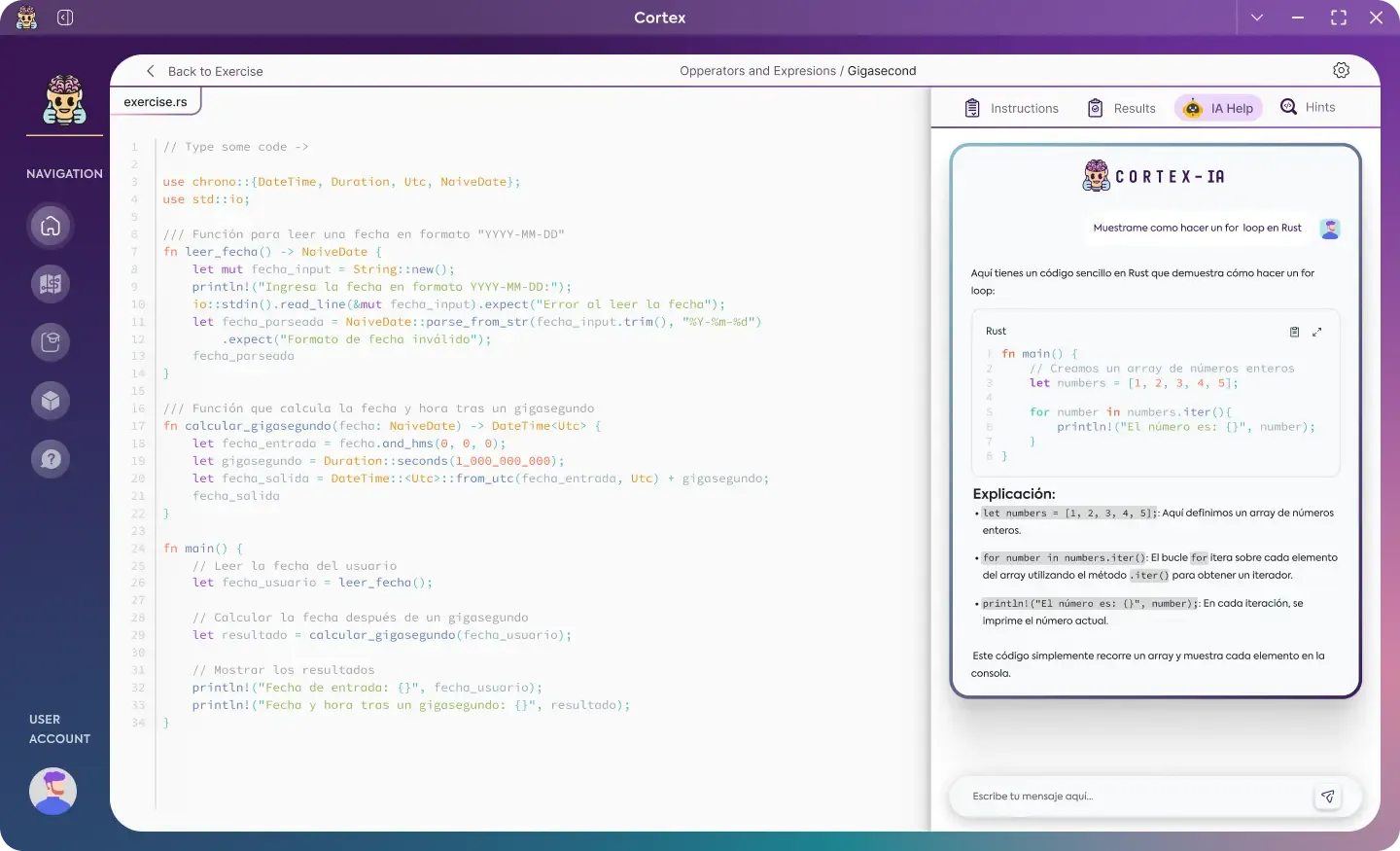
Task: Click the small Cortex logo in title bar
Action: 26,18
